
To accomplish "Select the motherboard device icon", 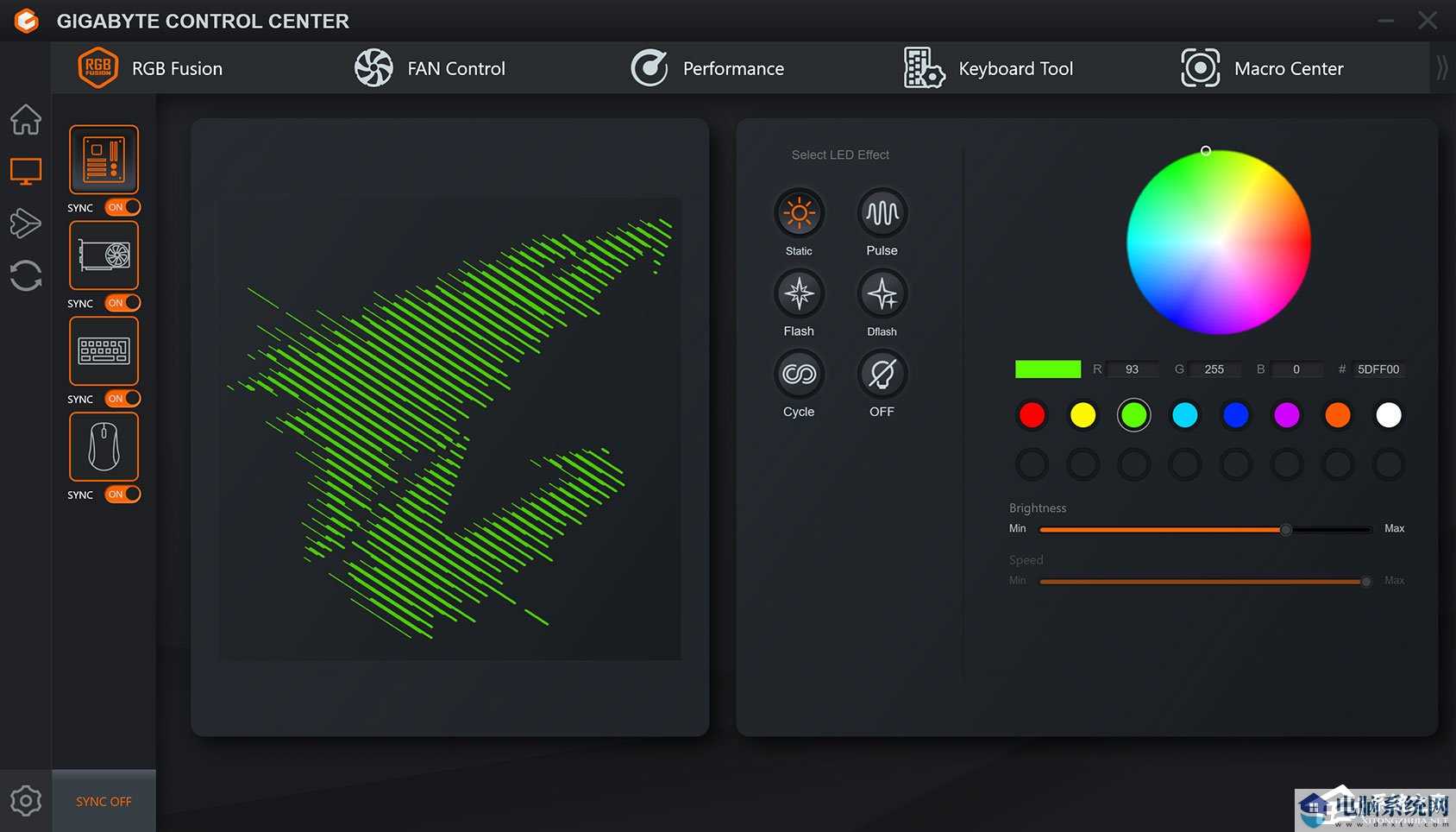I will pyautogui.click(x=104, y=160).
